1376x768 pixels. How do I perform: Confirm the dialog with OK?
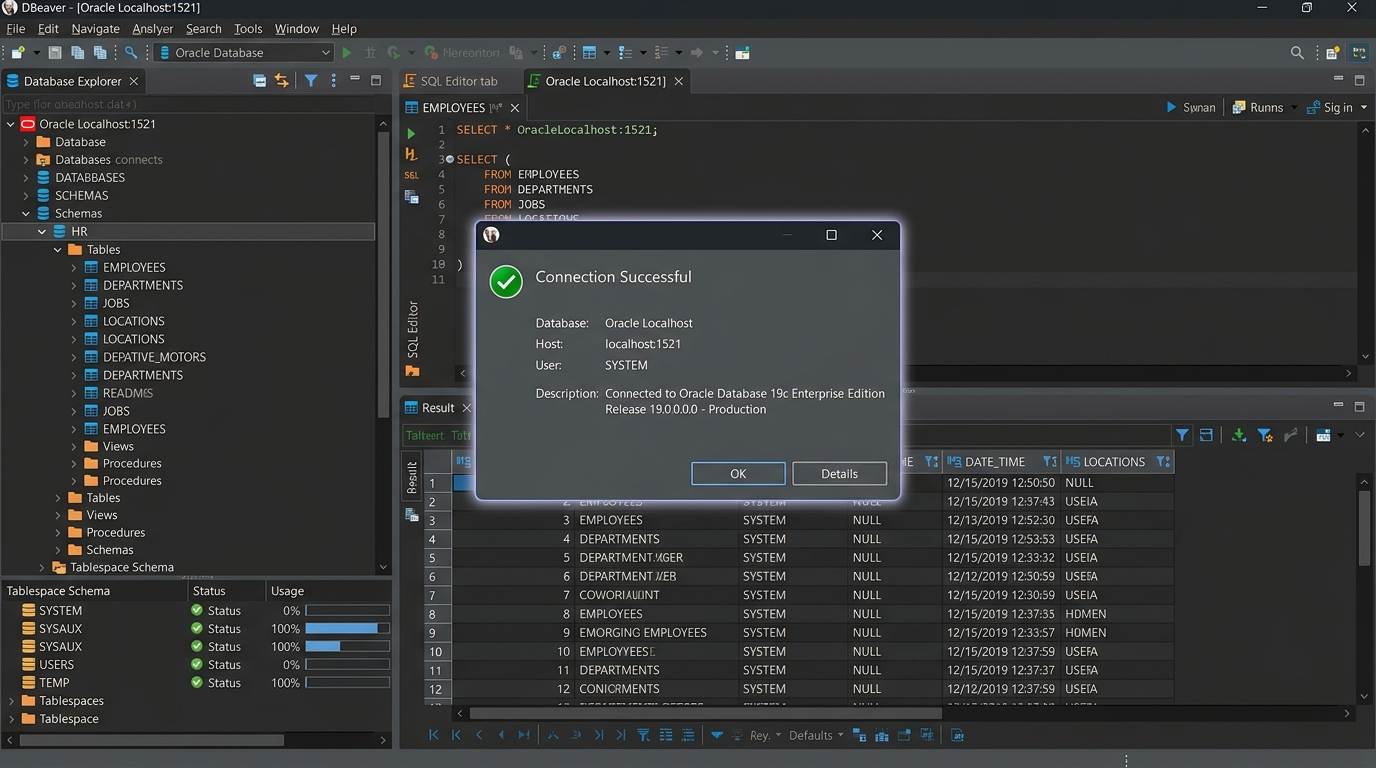click(738, 474)
